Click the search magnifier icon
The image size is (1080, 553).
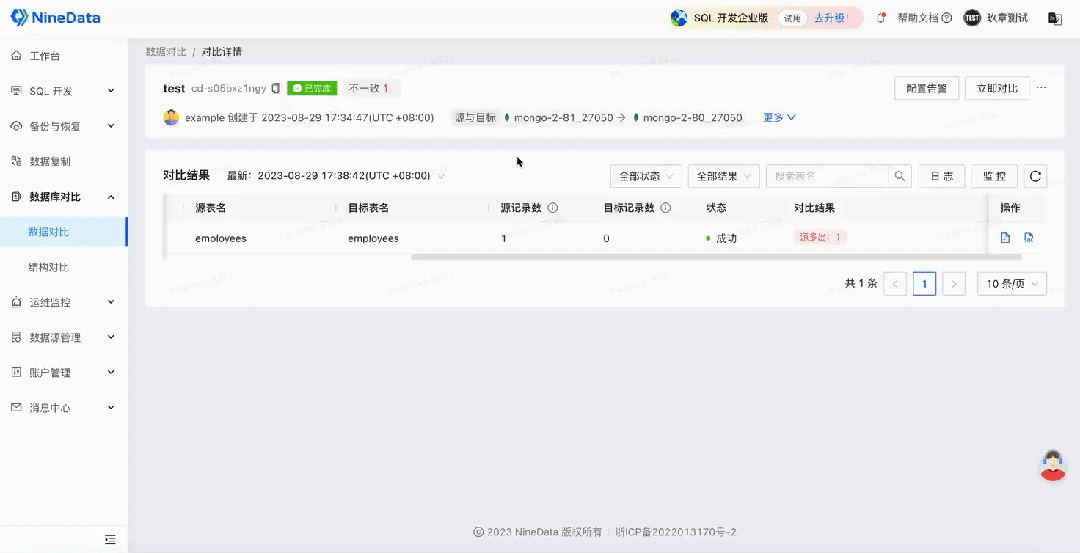pyautogui.click(x=900, y=176)
